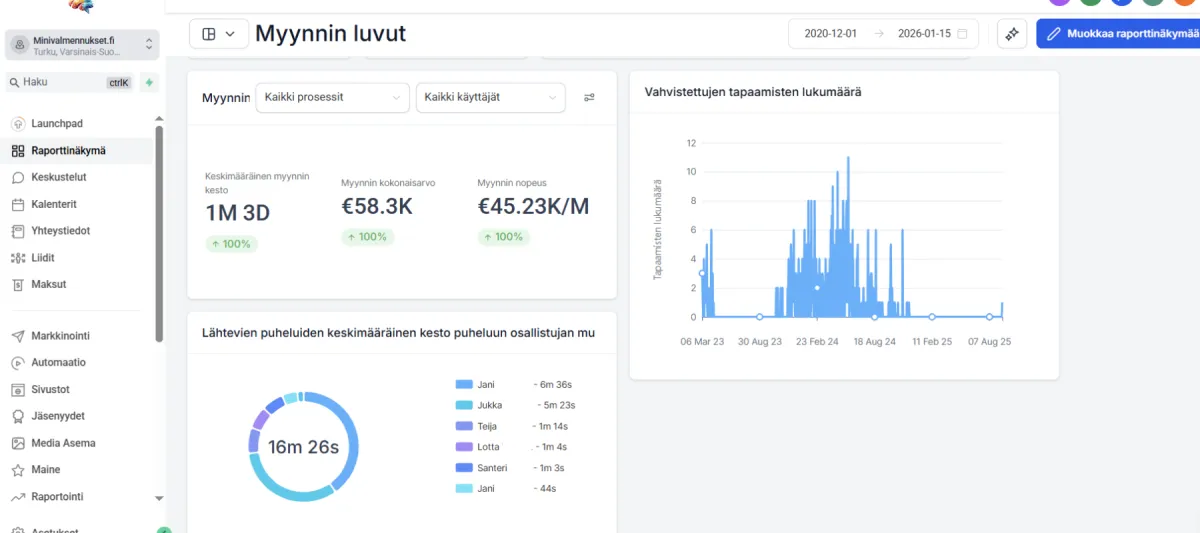Click the Myynnin luvut page title
The height and width of the screenshot is (533, 1200).
pyautogui.click(x=331, y=33)
